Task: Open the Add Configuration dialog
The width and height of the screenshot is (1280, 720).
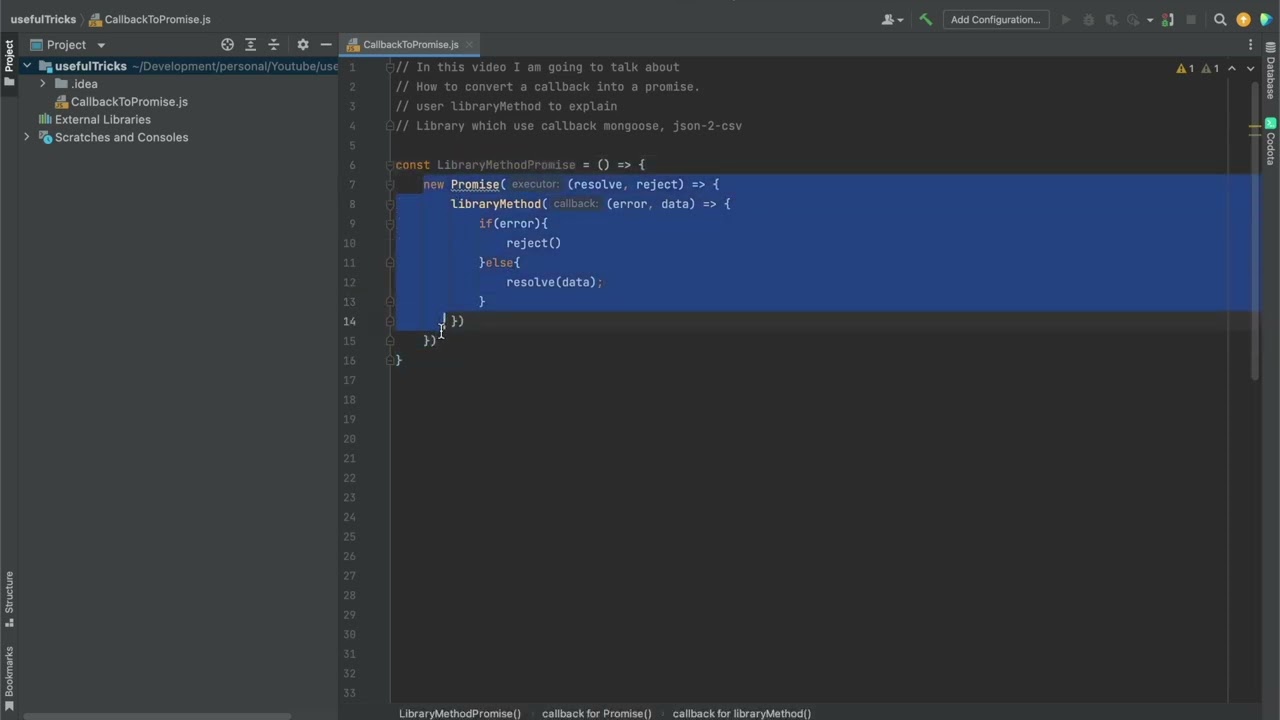Action: (x=995, y=19)
